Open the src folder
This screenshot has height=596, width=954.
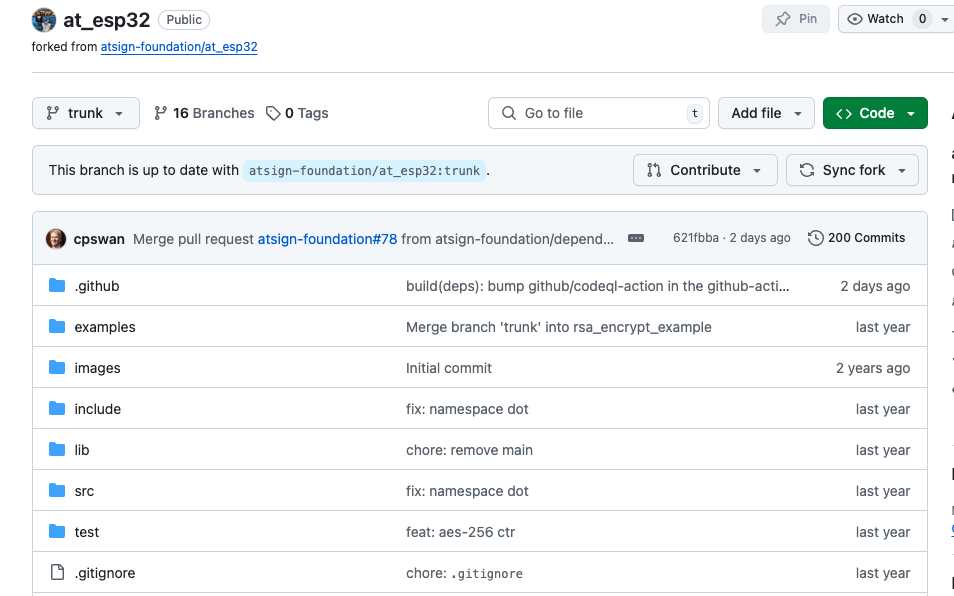pyautogui.click(x=84, y=491)
